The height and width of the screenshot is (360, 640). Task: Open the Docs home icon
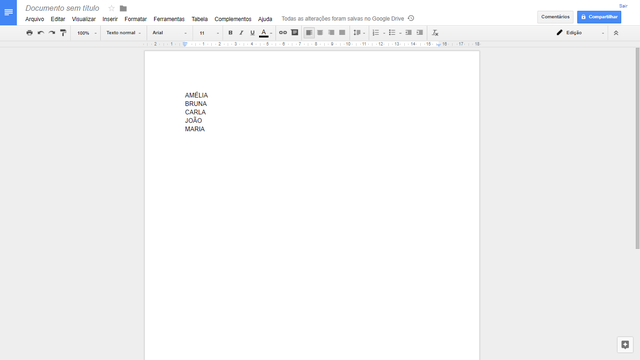(8, 12)
